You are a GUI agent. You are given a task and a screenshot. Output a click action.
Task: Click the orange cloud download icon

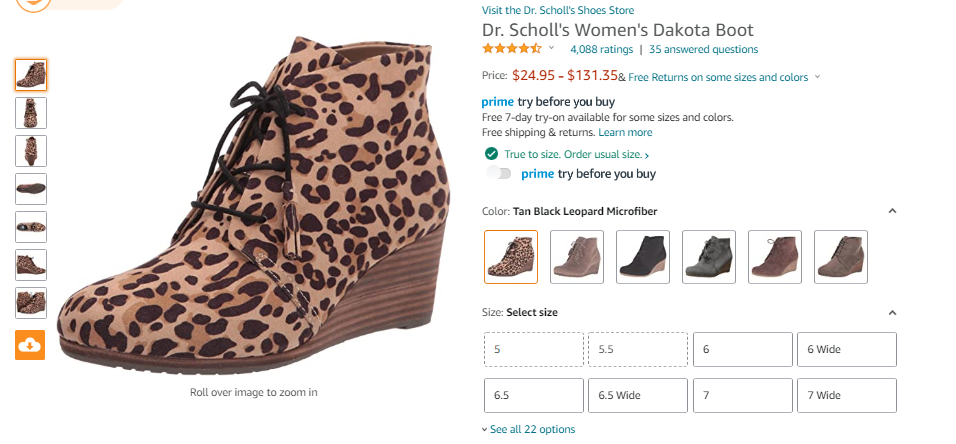(x=30, y=345)
